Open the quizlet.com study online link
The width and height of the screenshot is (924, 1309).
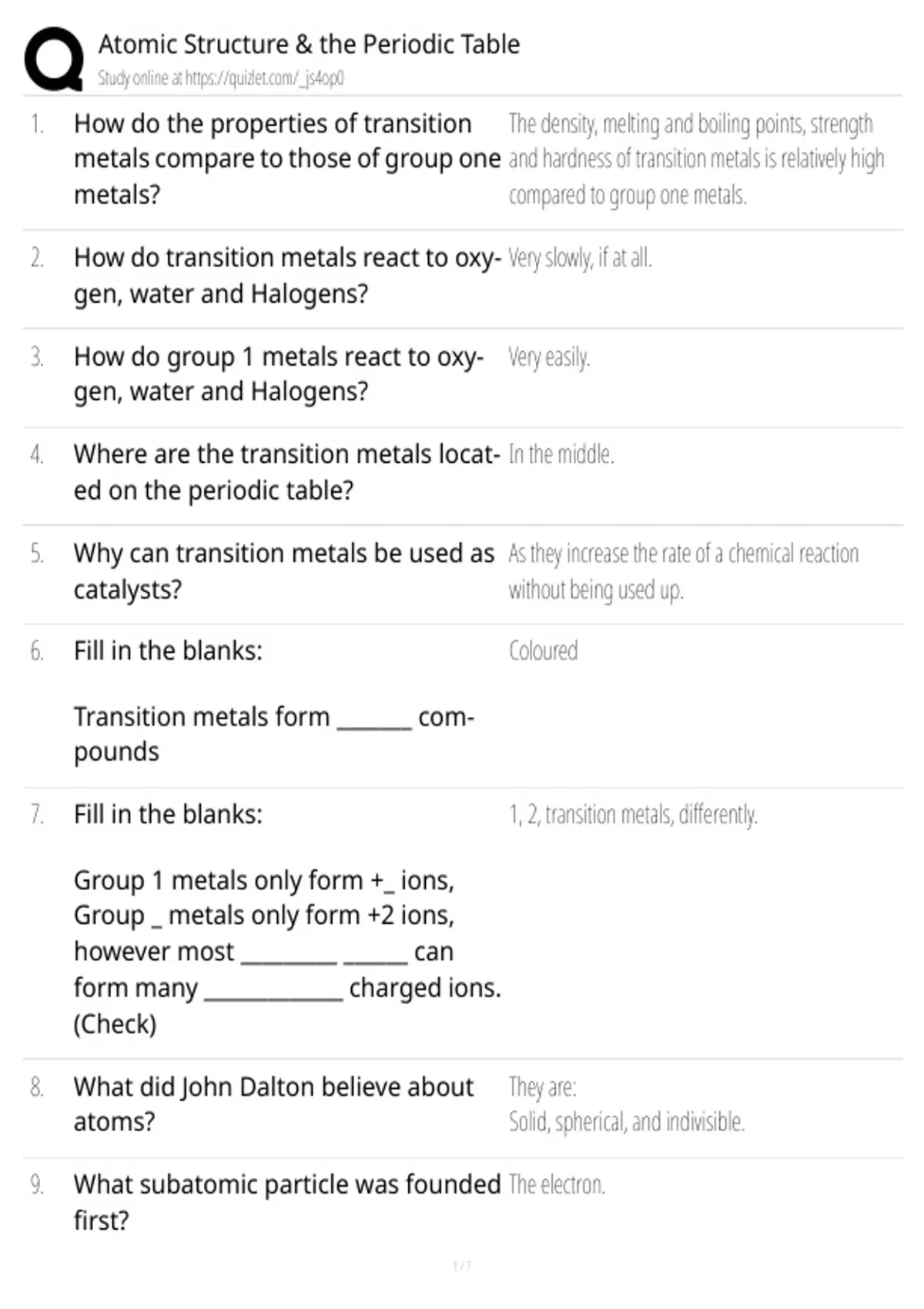click(221, 78)
